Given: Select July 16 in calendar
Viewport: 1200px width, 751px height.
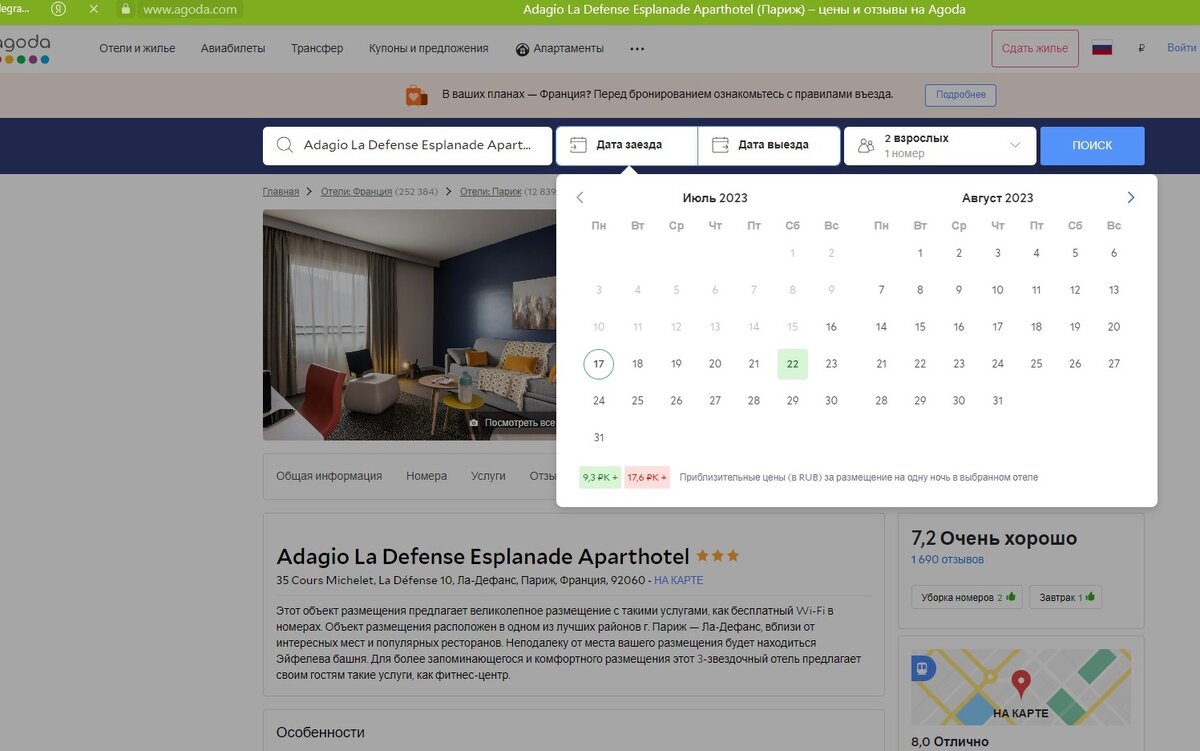Looking at the screenshot, I should 831,327.
